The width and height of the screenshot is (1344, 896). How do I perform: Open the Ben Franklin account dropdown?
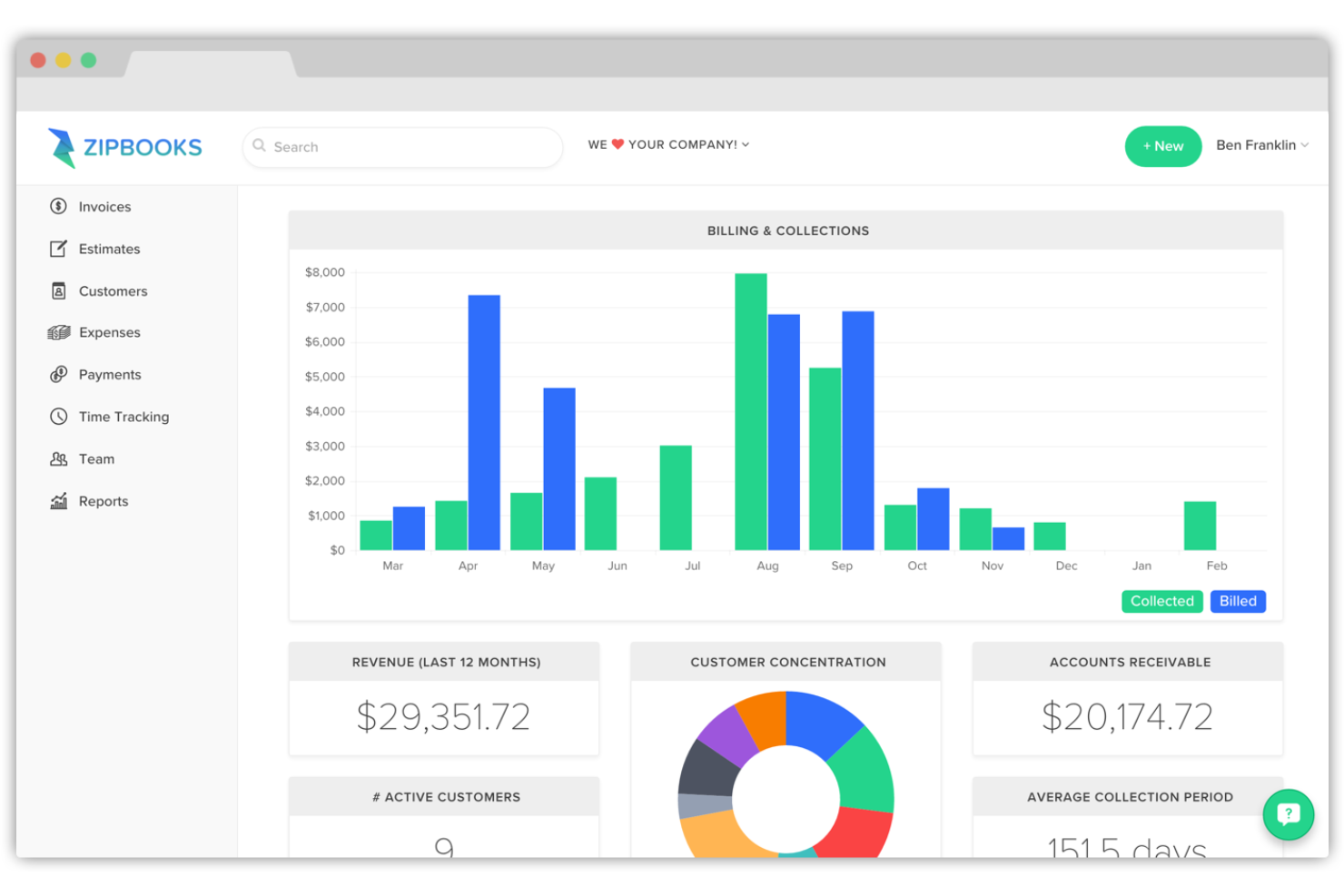pyautogui.click(x=1262, y=145)
